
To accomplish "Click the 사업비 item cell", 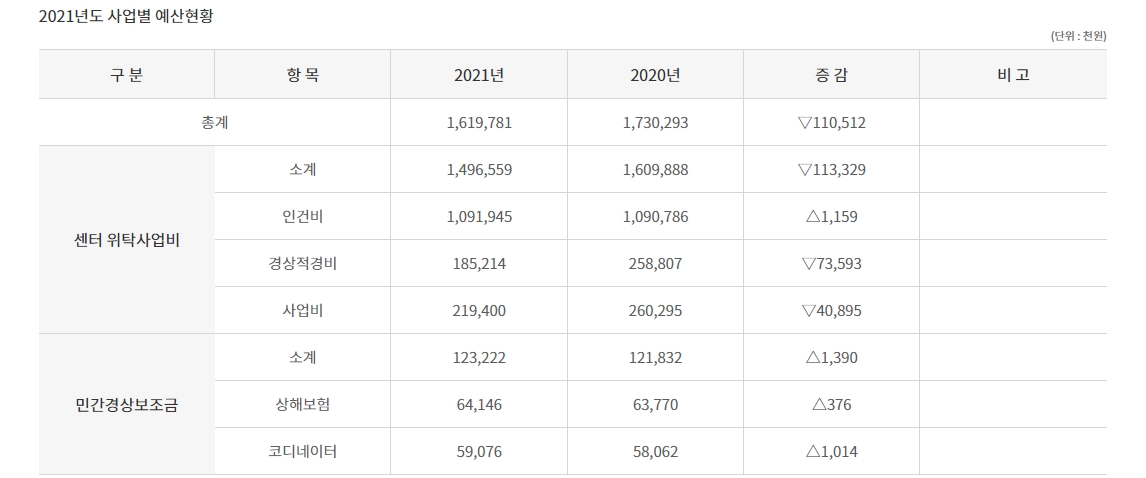I will 302,311.
